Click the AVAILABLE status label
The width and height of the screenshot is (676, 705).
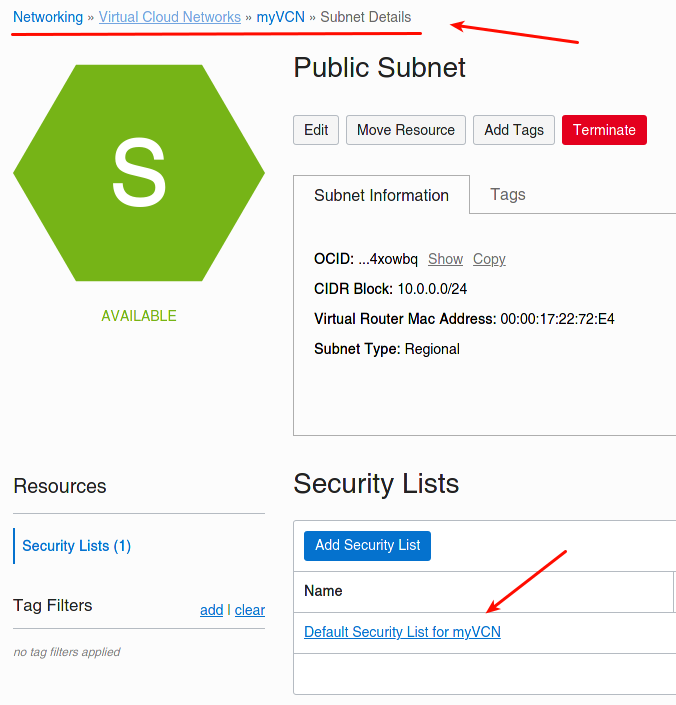click(x=139, y=316)
